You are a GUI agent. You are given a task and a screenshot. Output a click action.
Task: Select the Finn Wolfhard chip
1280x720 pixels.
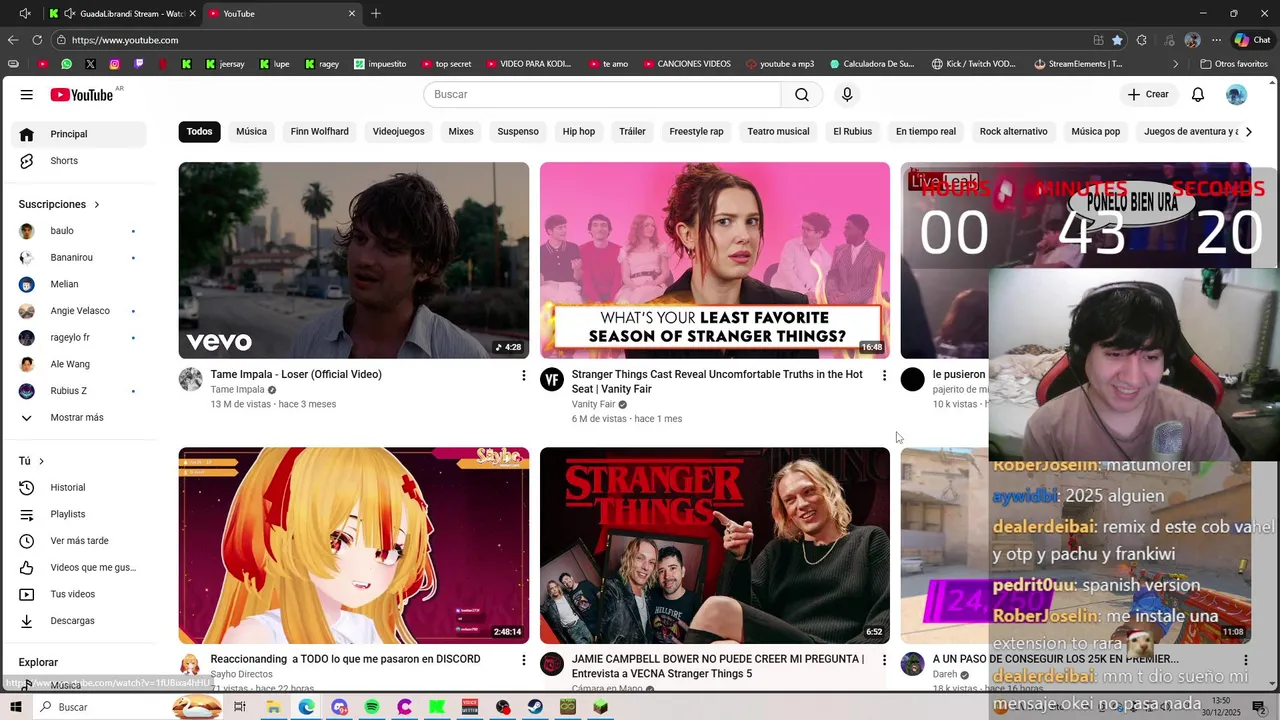coord(319,131)
